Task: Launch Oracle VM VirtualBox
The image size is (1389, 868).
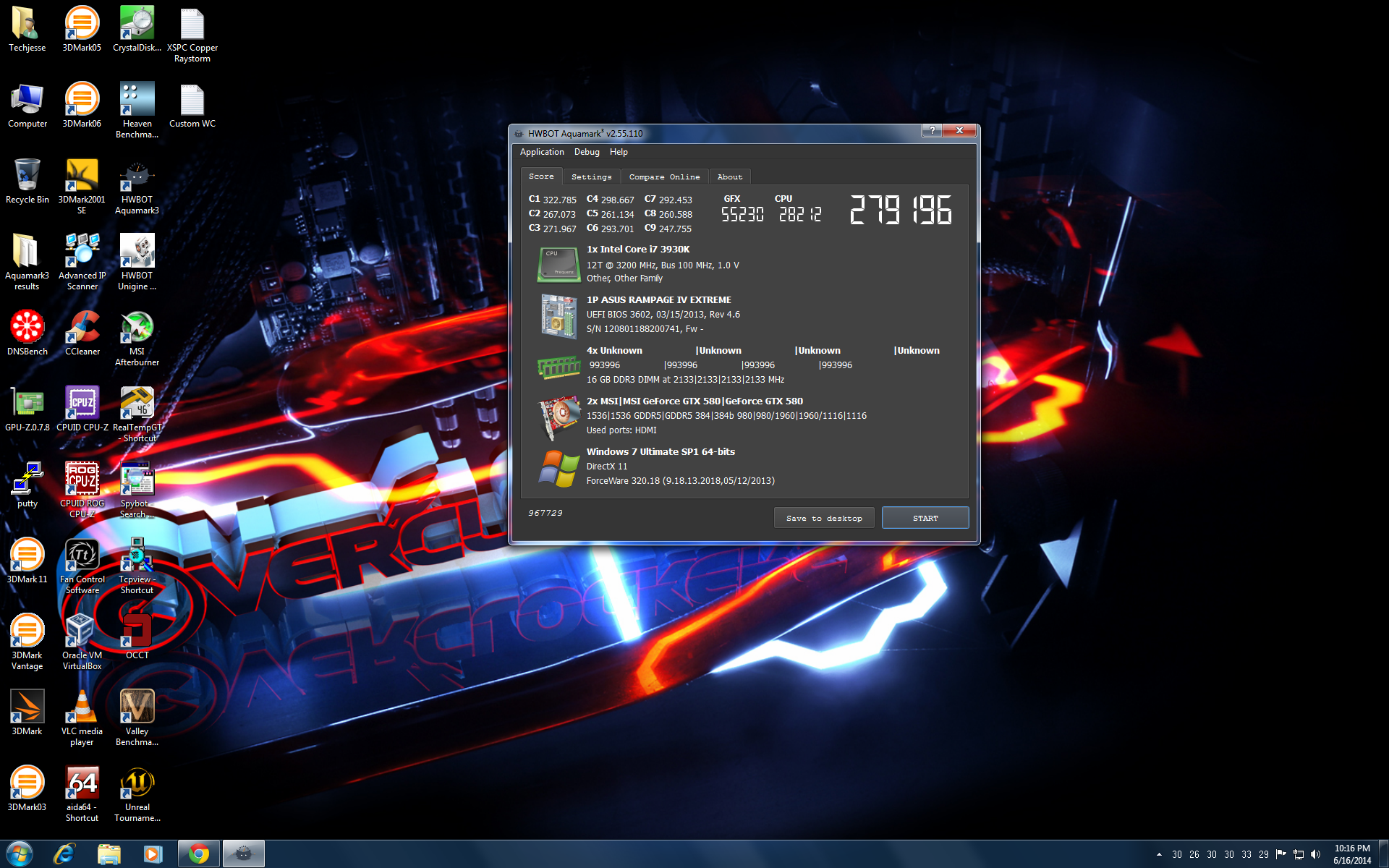Action: point(82,642)
